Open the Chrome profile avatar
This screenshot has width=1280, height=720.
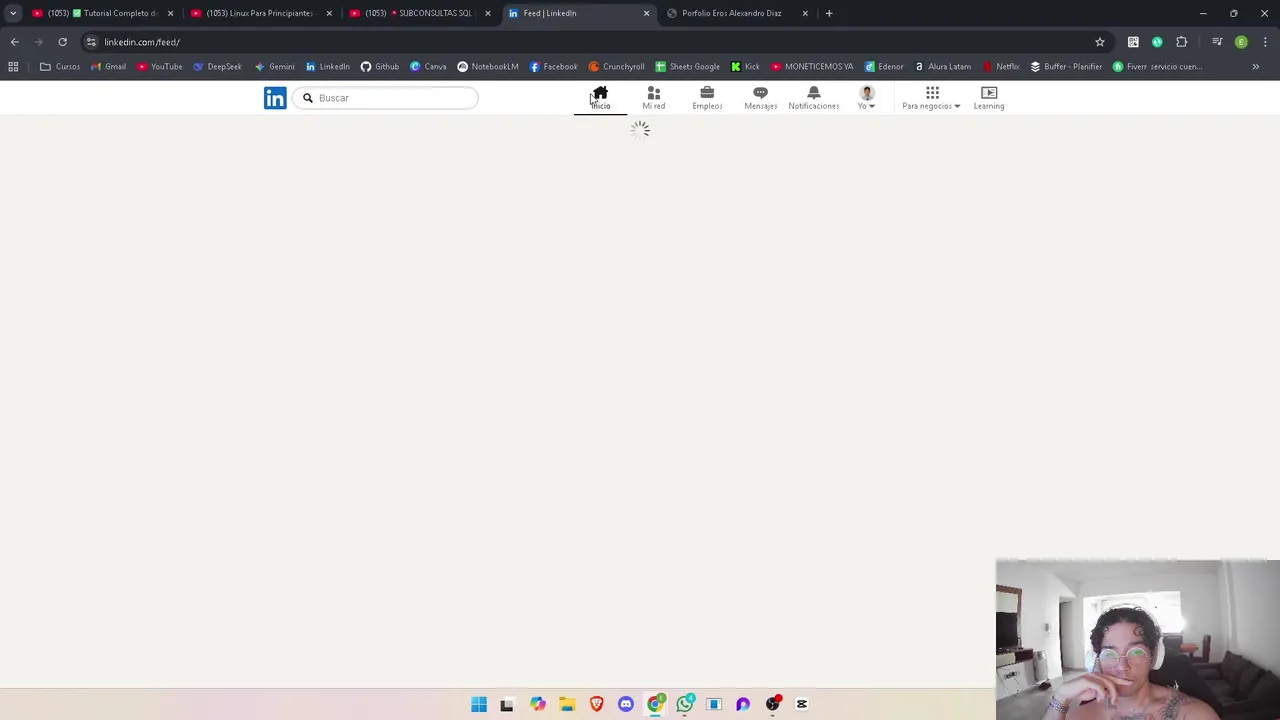(1241, 42)
